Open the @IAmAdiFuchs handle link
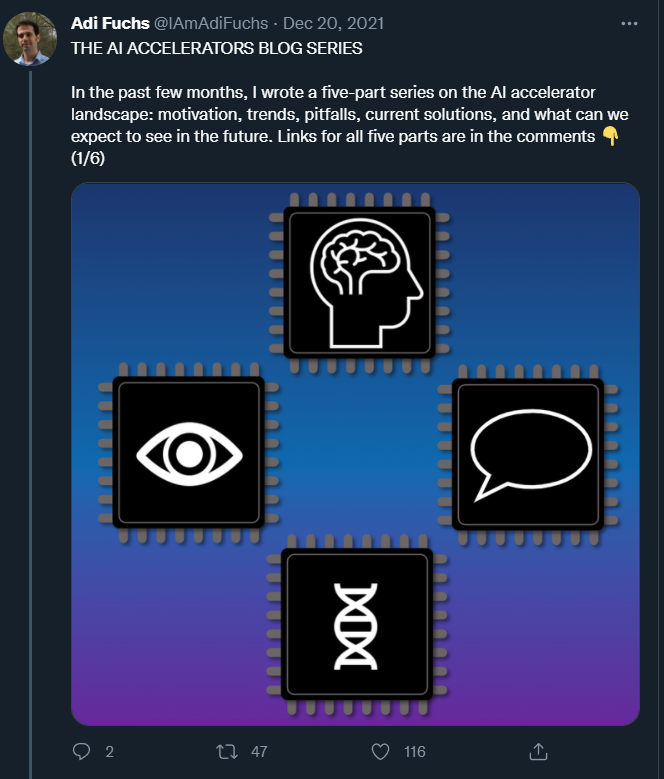This screenshot has width=664, height=779. point(211,23)
